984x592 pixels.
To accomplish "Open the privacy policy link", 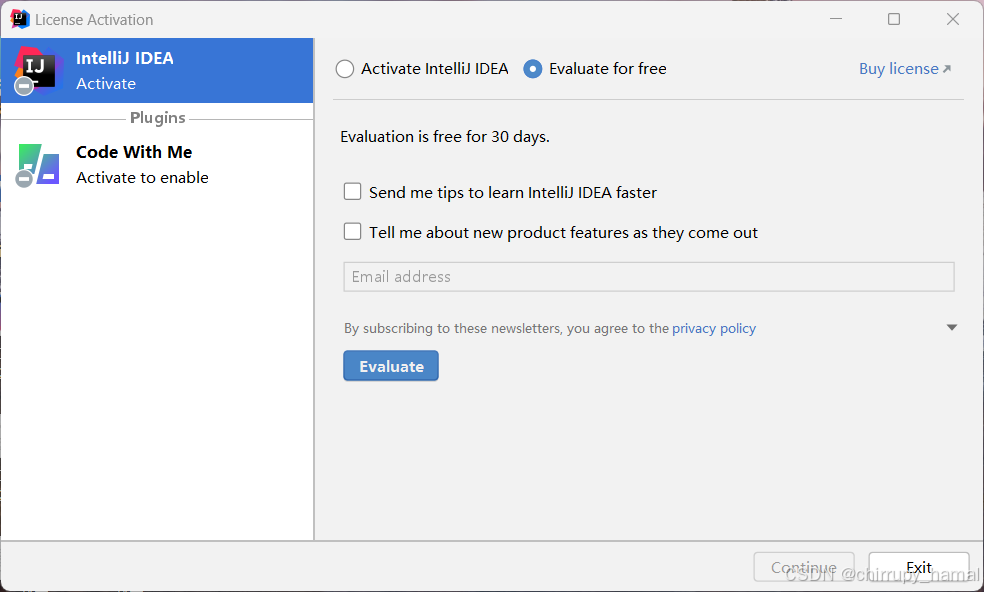I will [x=714, y=328].
